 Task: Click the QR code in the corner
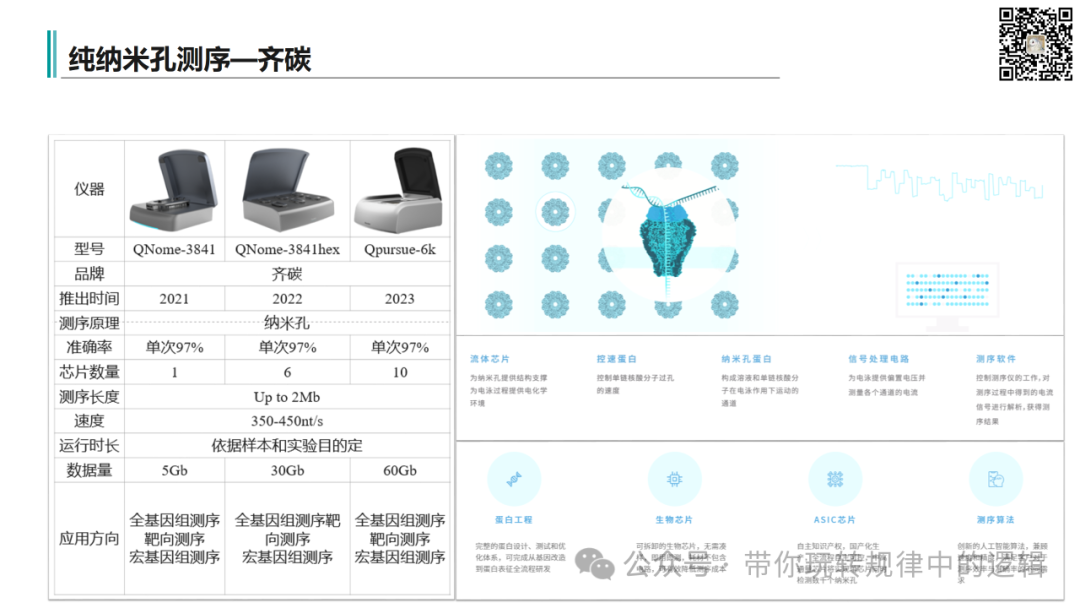[x=1035, y=44]
